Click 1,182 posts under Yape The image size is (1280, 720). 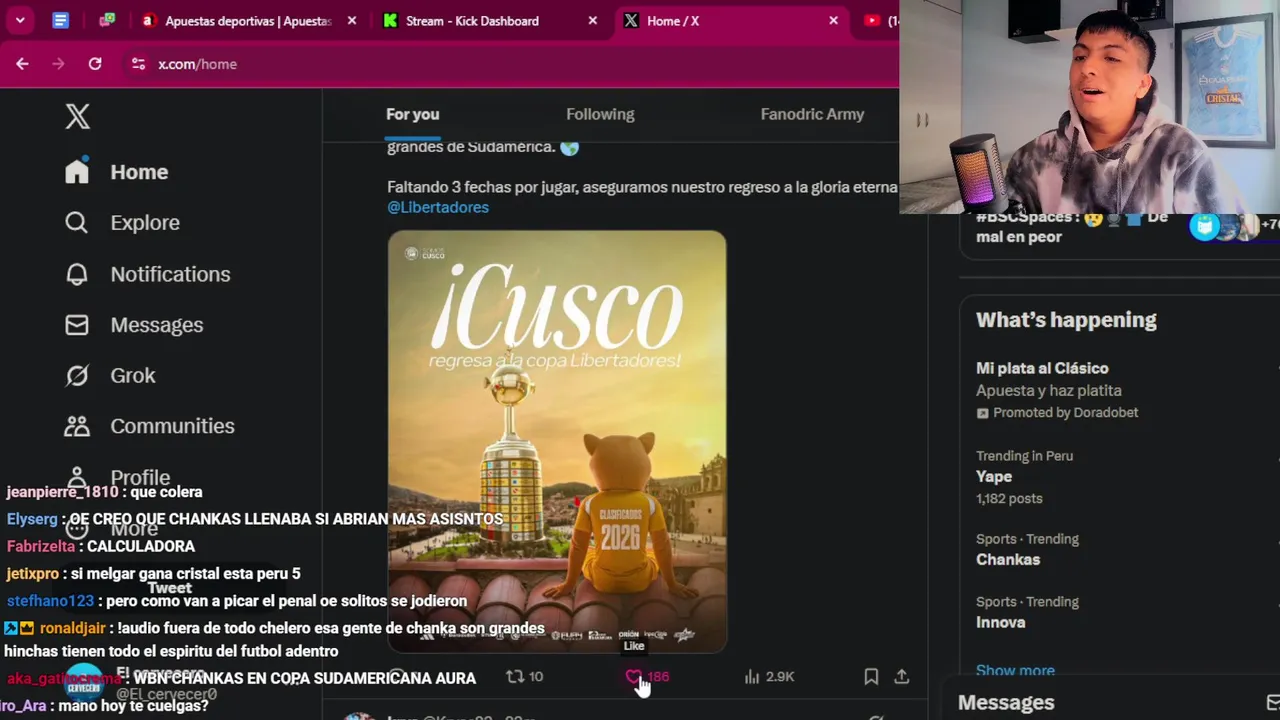[x=1009, y=498]
